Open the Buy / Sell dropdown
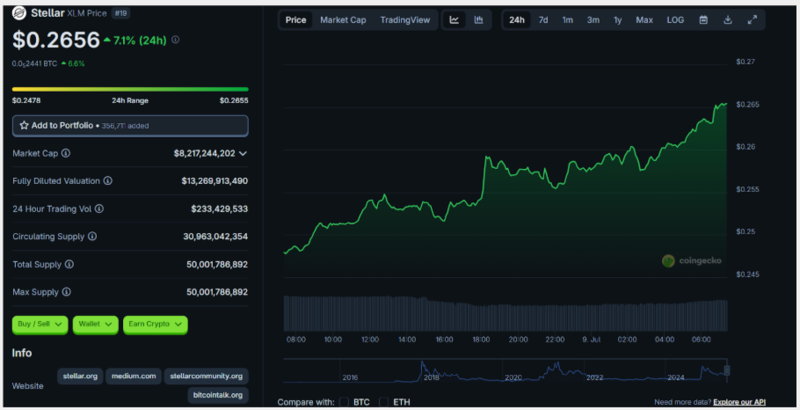Screen dimensions: 800x410 pos(40,324)
